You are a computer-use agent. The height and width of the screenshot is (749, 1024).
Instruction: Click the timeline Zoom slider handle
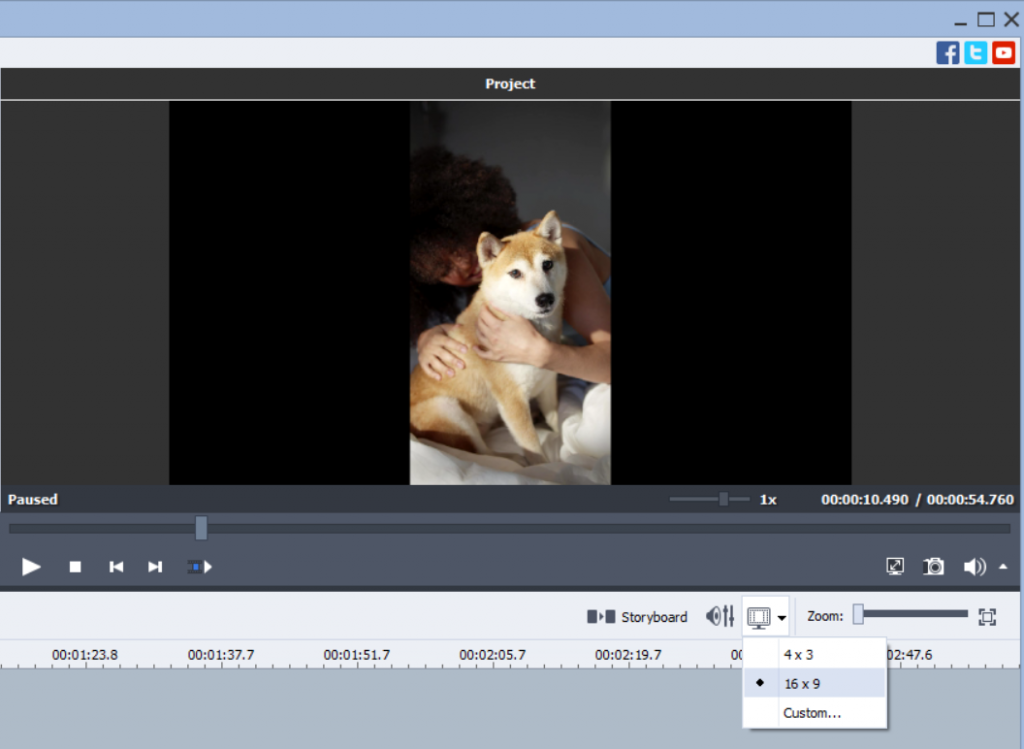point(858,616)
